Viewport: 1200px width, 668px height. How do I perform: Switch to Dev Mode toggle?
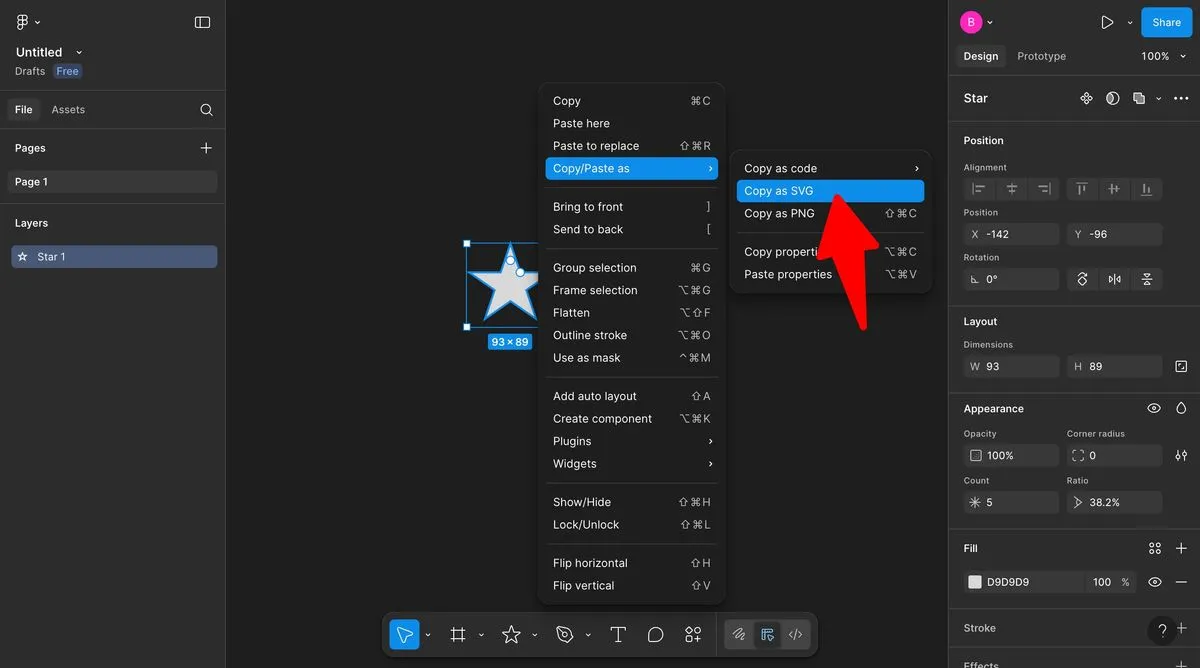pyautogui.click(x=796, y=635)
